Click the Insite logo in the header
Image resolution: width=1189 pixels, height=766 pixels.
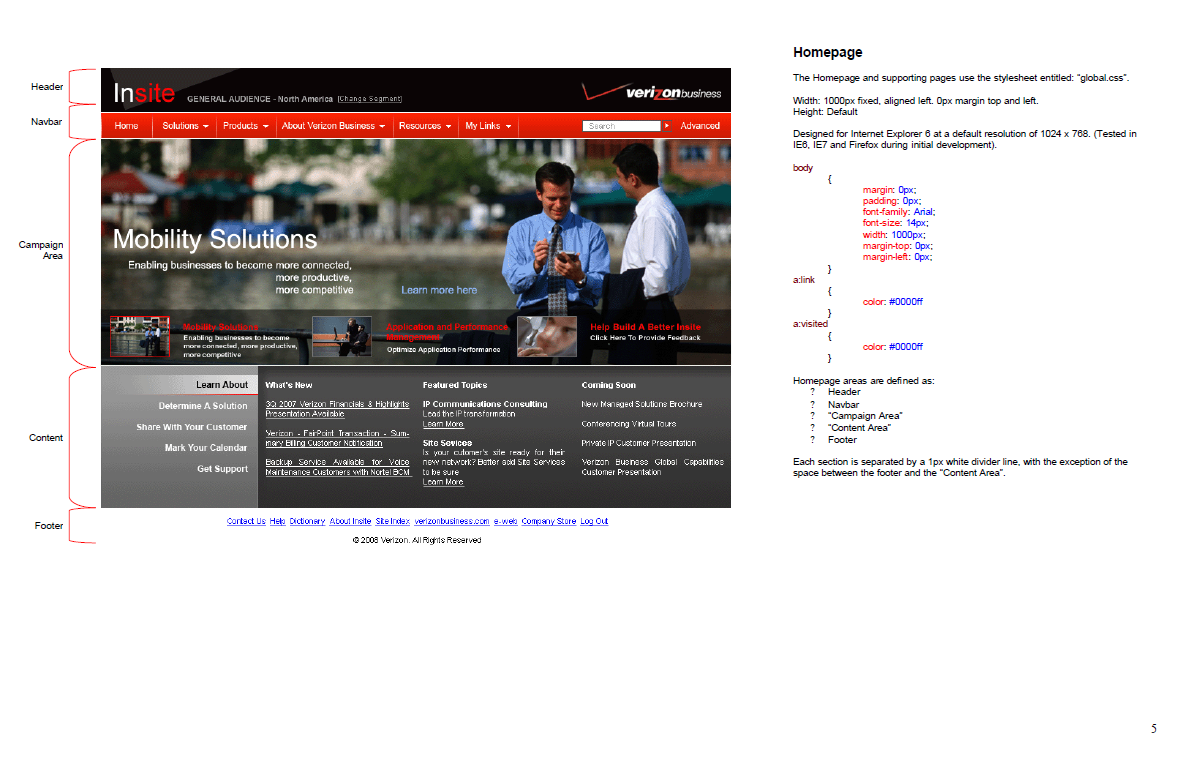coord(144,93)
